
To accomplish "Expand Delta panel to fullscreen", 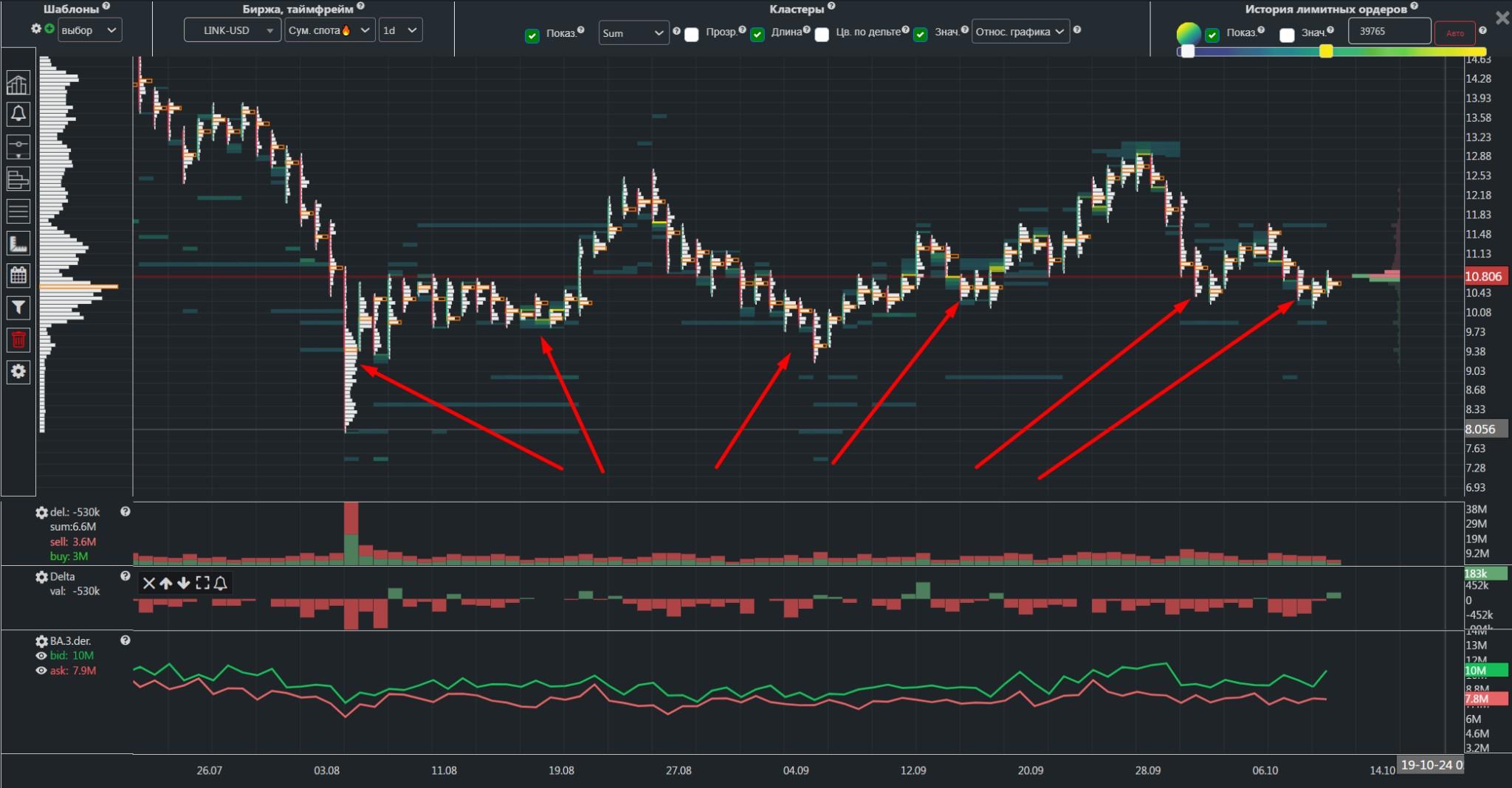I will tap(202, 584).
